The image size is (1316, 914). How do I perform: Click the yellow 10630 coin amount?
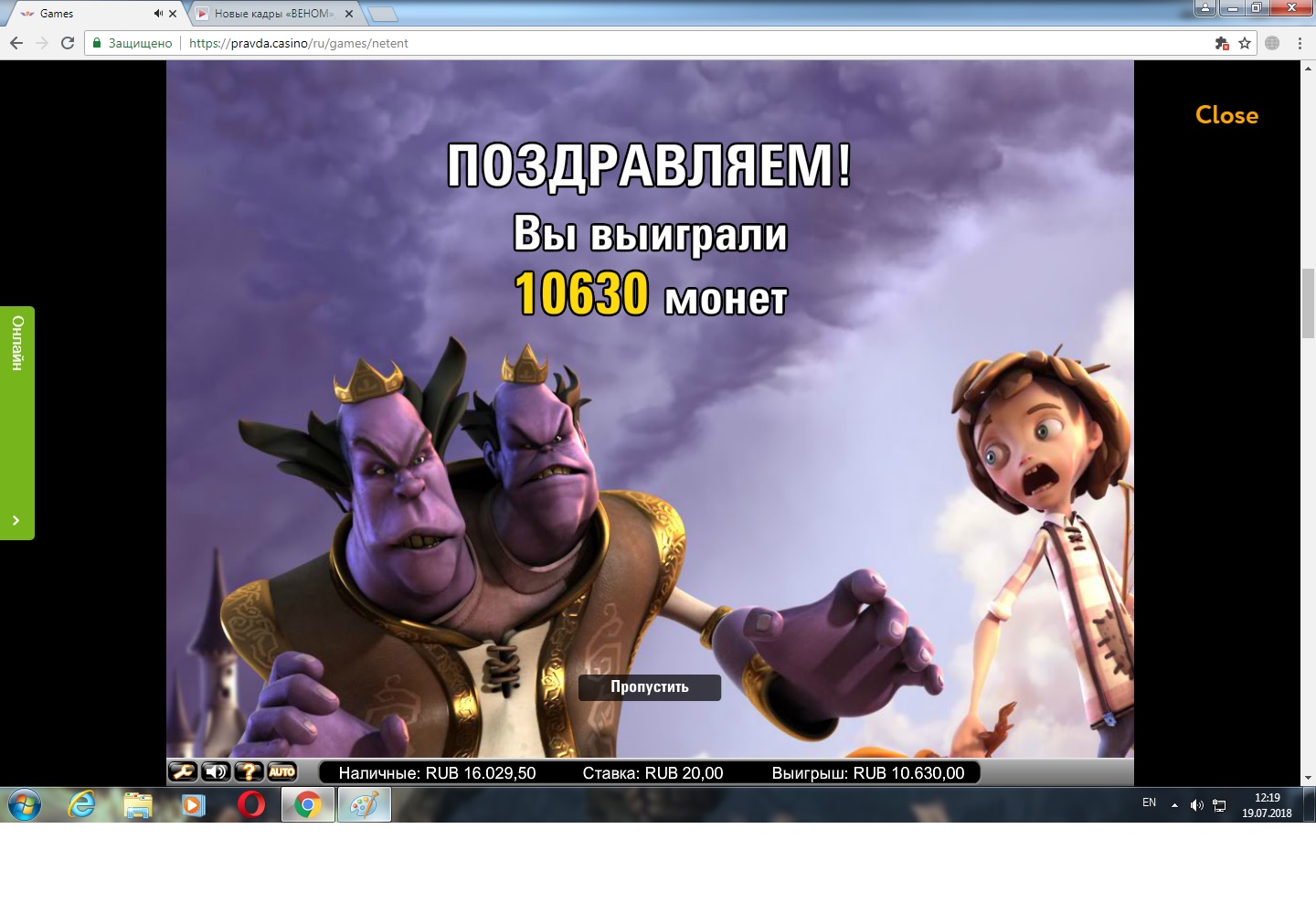tap(581, 293)
